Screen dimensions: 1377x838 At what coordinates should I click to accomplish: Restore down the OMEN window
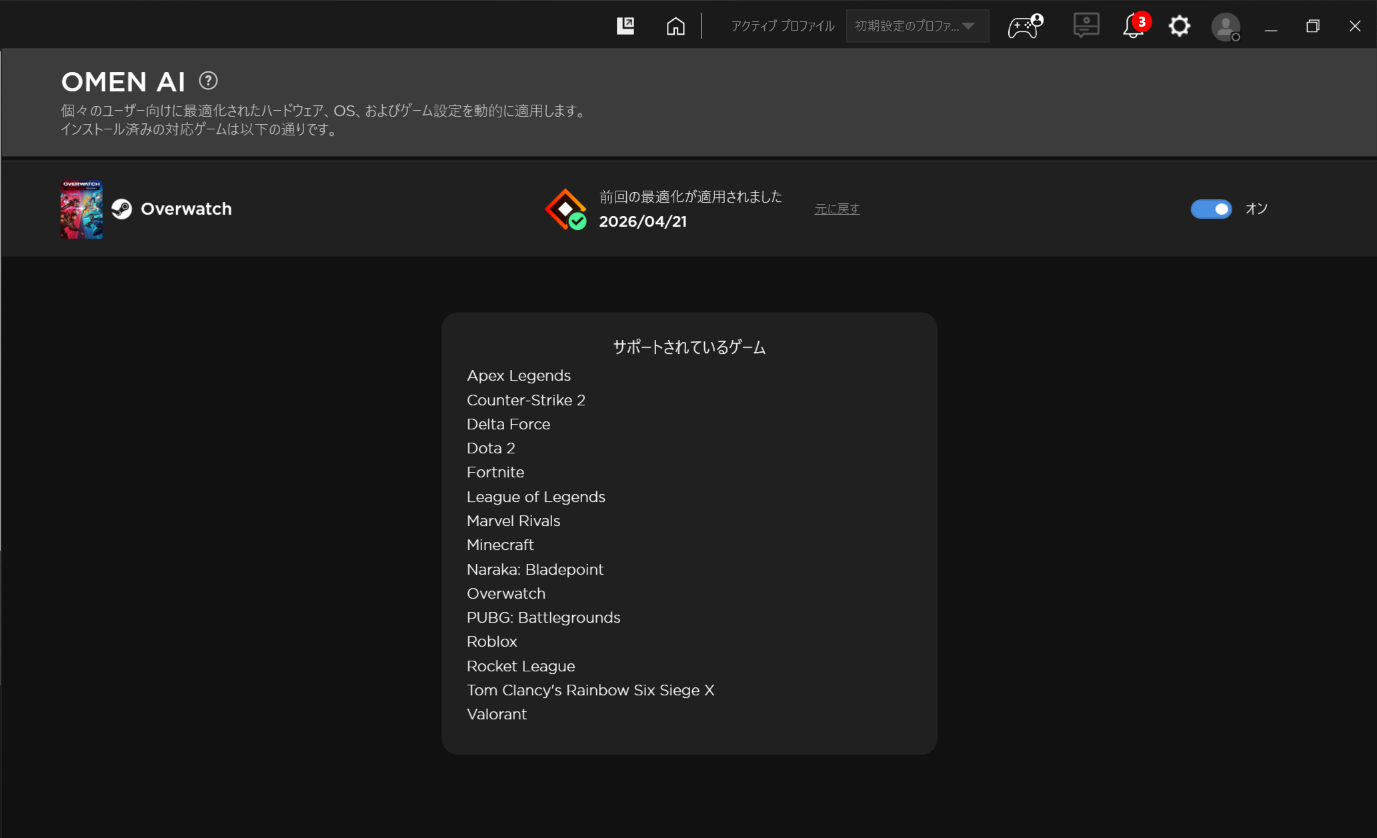pos(1313,26)
